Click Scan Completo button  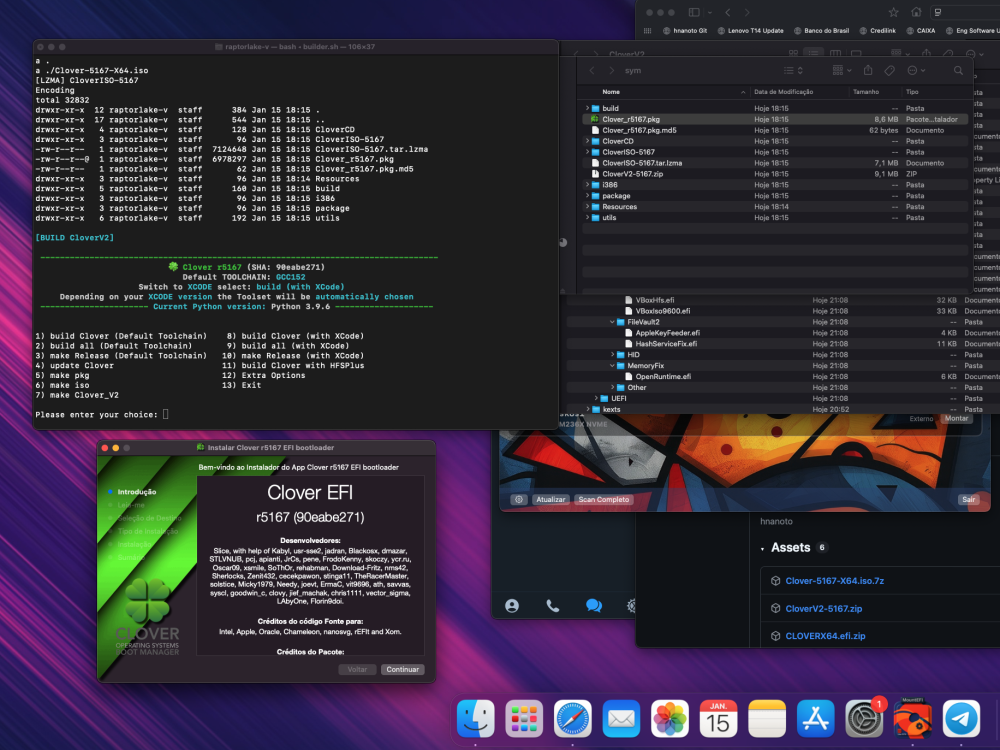click(x=603, y=499)
